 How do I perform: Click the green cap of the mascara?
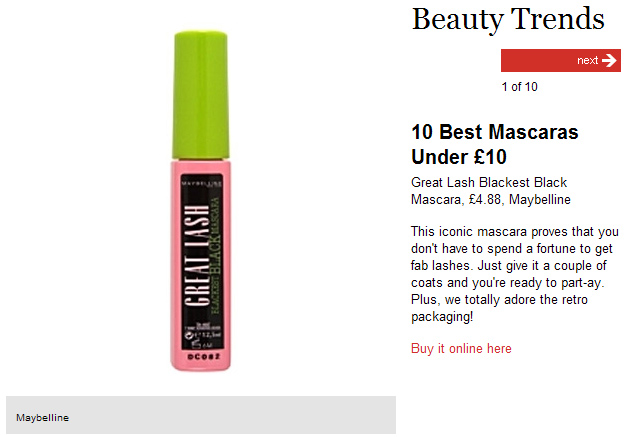(201, 95)
